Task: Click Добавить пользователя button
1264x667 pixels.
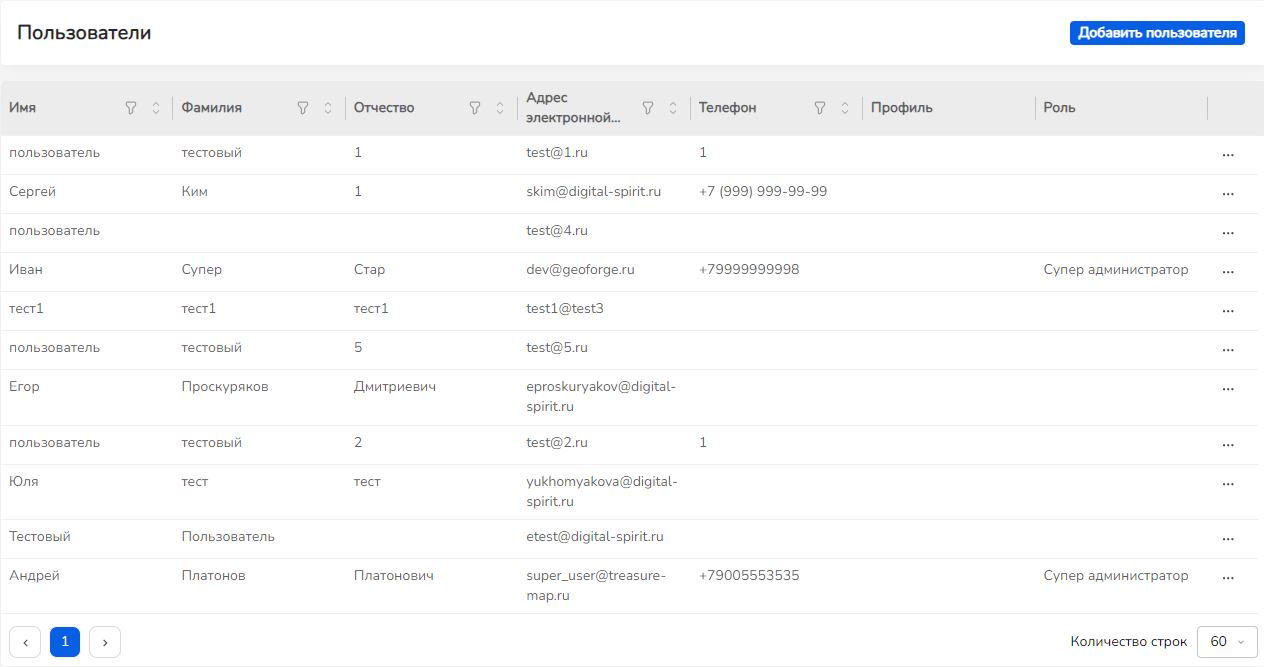Action: [x=1157, y=33]
